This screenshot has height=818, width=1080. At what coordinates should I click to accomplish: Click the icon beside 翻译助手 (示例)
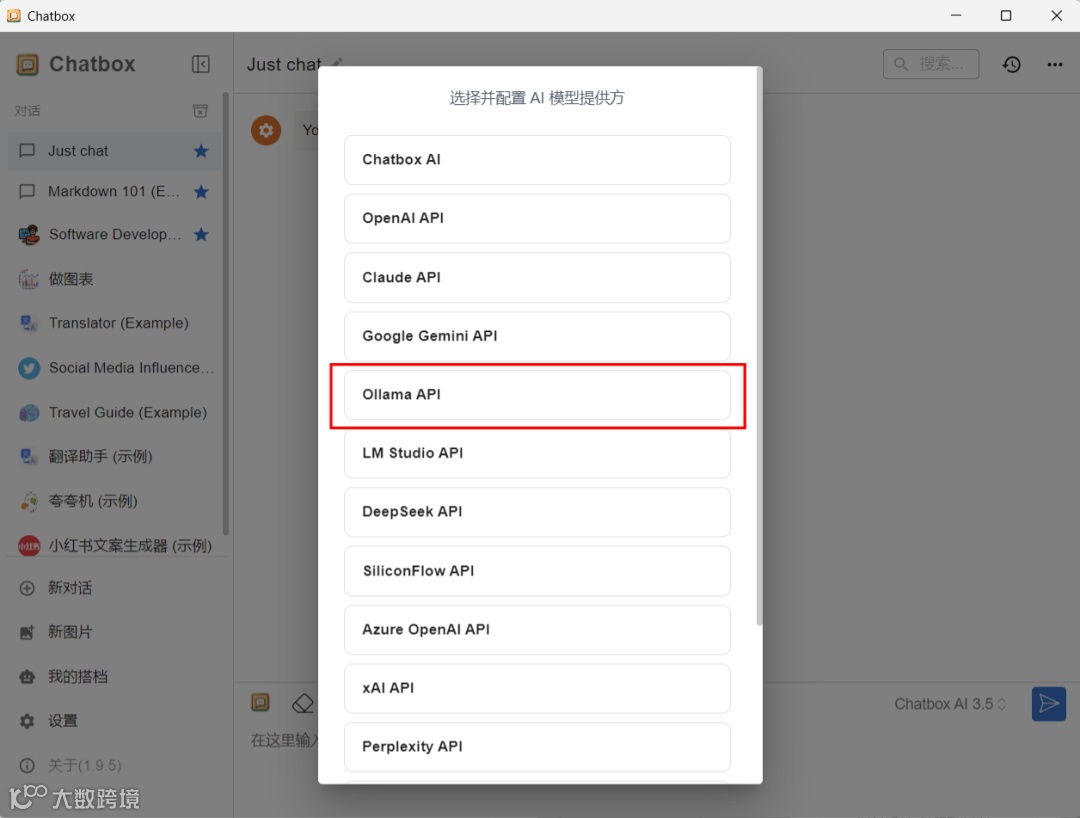(x=29, y=457)
